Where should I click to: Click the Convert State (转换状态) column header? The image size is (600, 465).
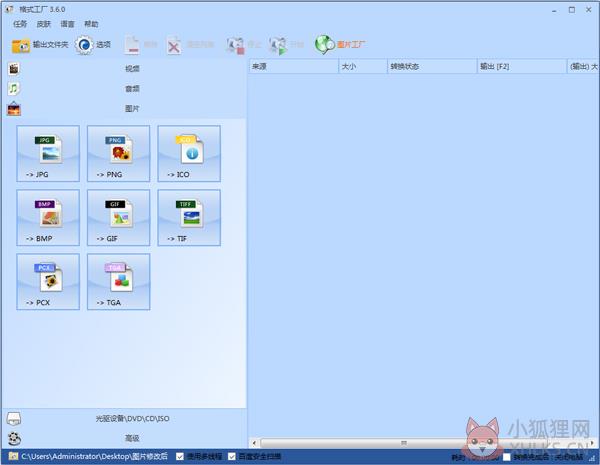[x=432, y=67]
